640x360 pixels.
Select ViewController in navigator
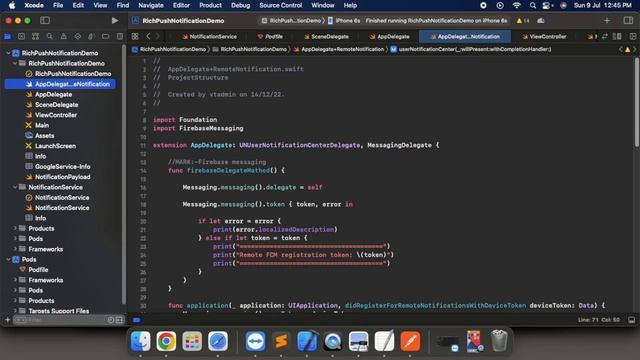click(56, 115)
